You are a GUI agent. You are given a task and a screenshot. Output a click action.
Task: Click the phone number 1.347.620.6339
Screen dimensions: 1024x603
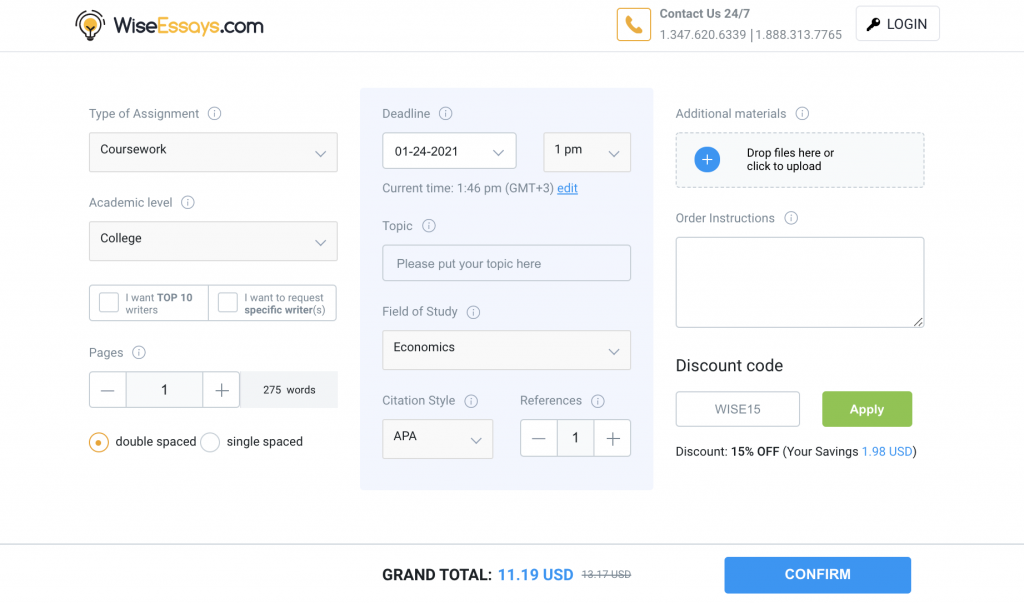(703, 35)
